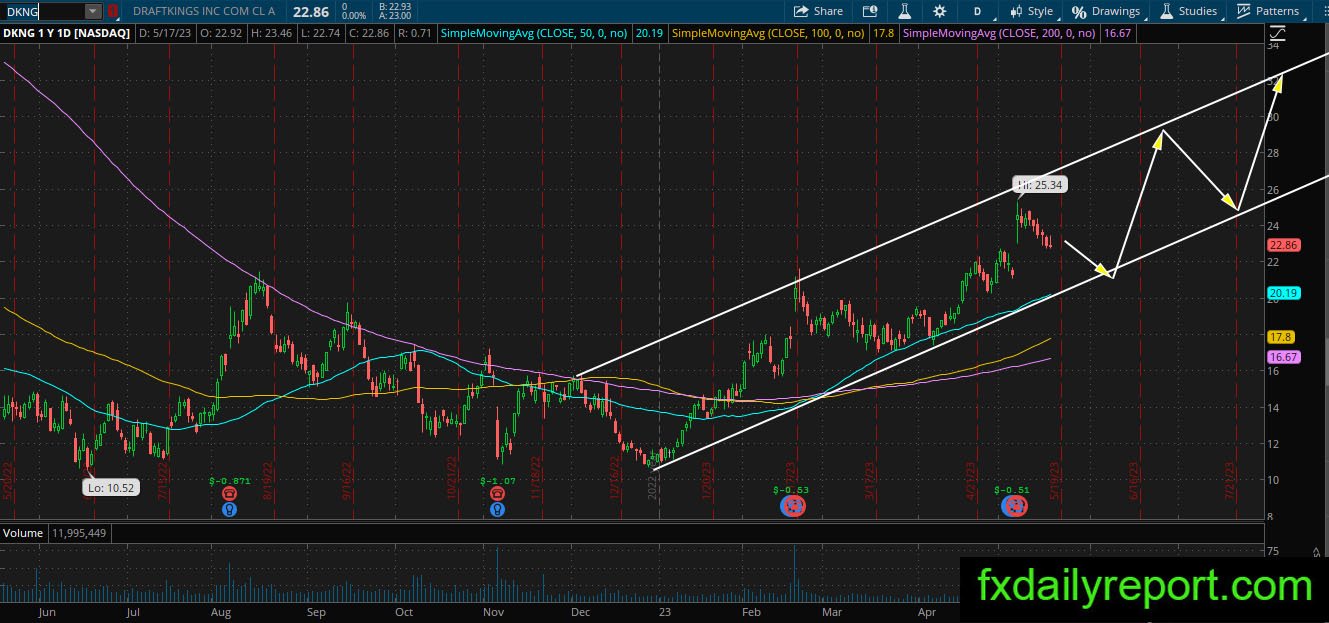Viewport: 1329px width, 623px height.
Task: Click the $-0.871 earnings estimate label
Action: (229, 480)
